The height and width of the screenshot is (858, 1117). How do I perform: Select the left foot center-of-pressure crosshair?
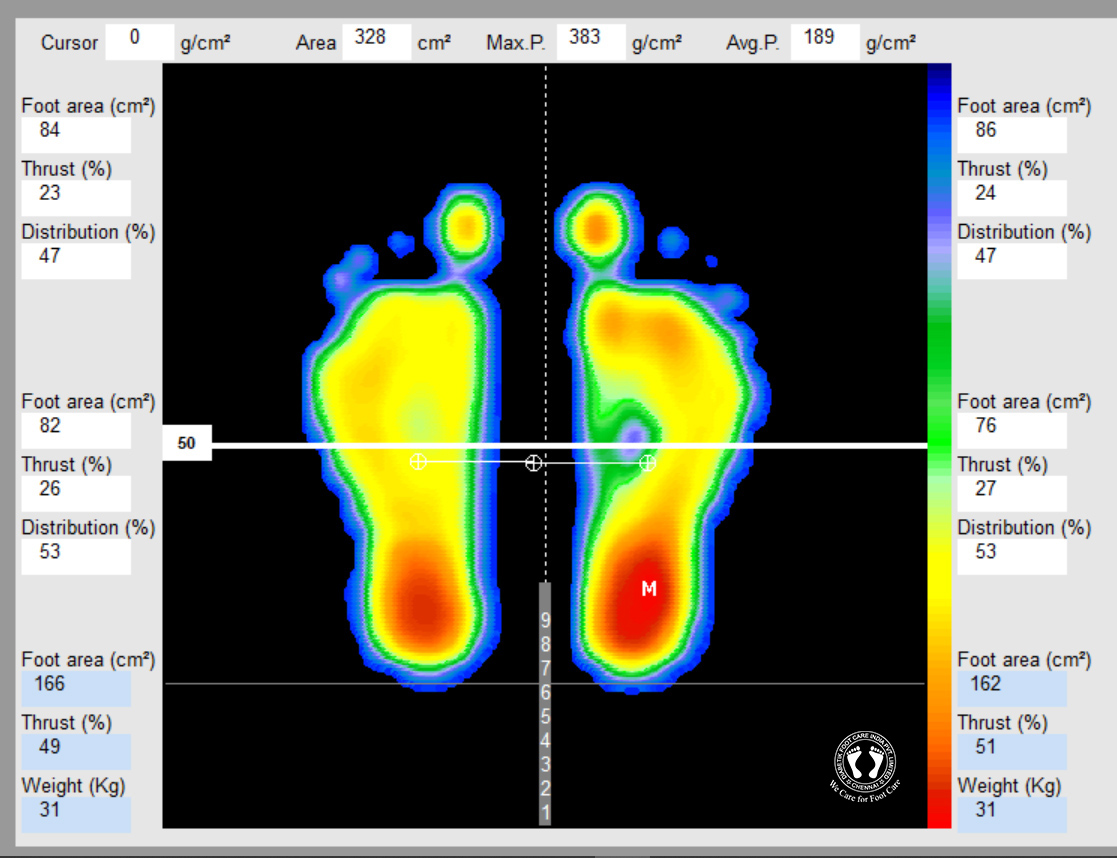pyautogui.click(x=418, y=461)
